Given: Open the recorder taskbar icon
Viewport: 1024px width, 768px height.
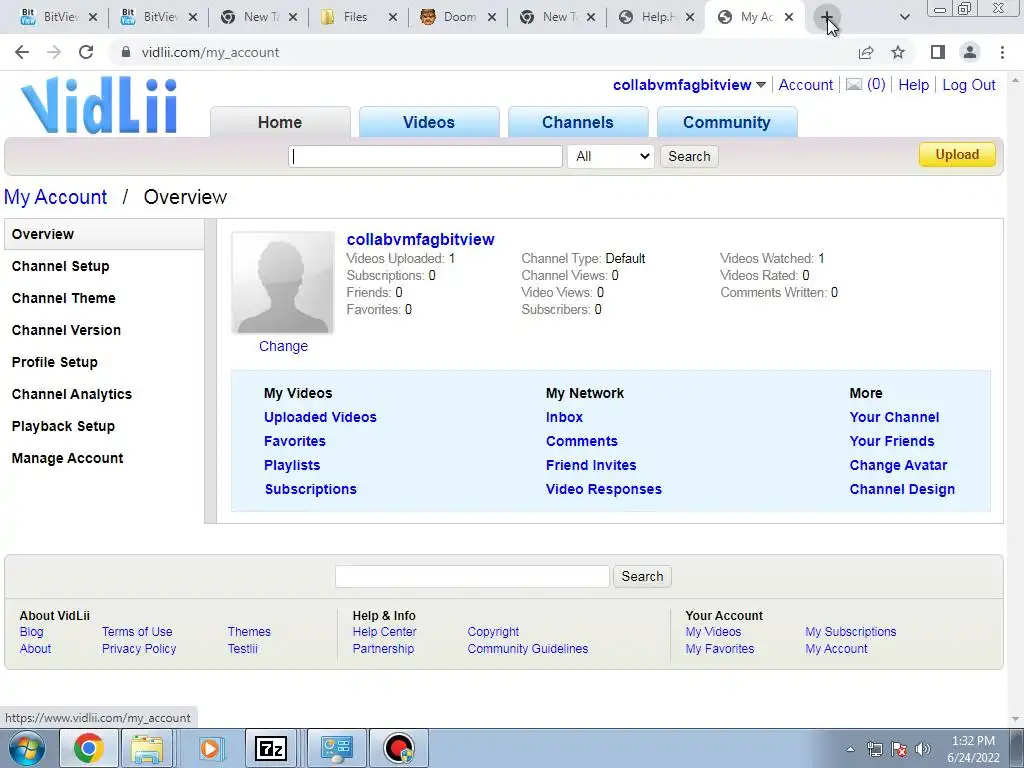Looking at the screenshot, I should coord(399,748).
